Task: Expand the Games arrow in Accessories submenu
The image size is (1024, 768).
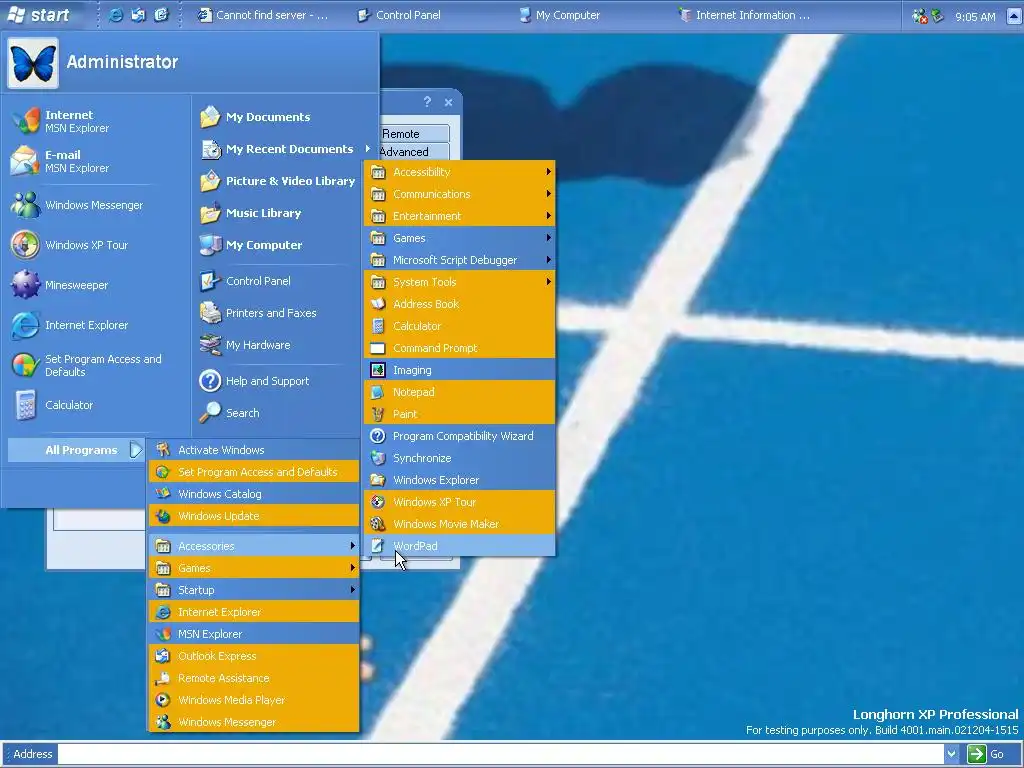Action: (x=549, y=238)
